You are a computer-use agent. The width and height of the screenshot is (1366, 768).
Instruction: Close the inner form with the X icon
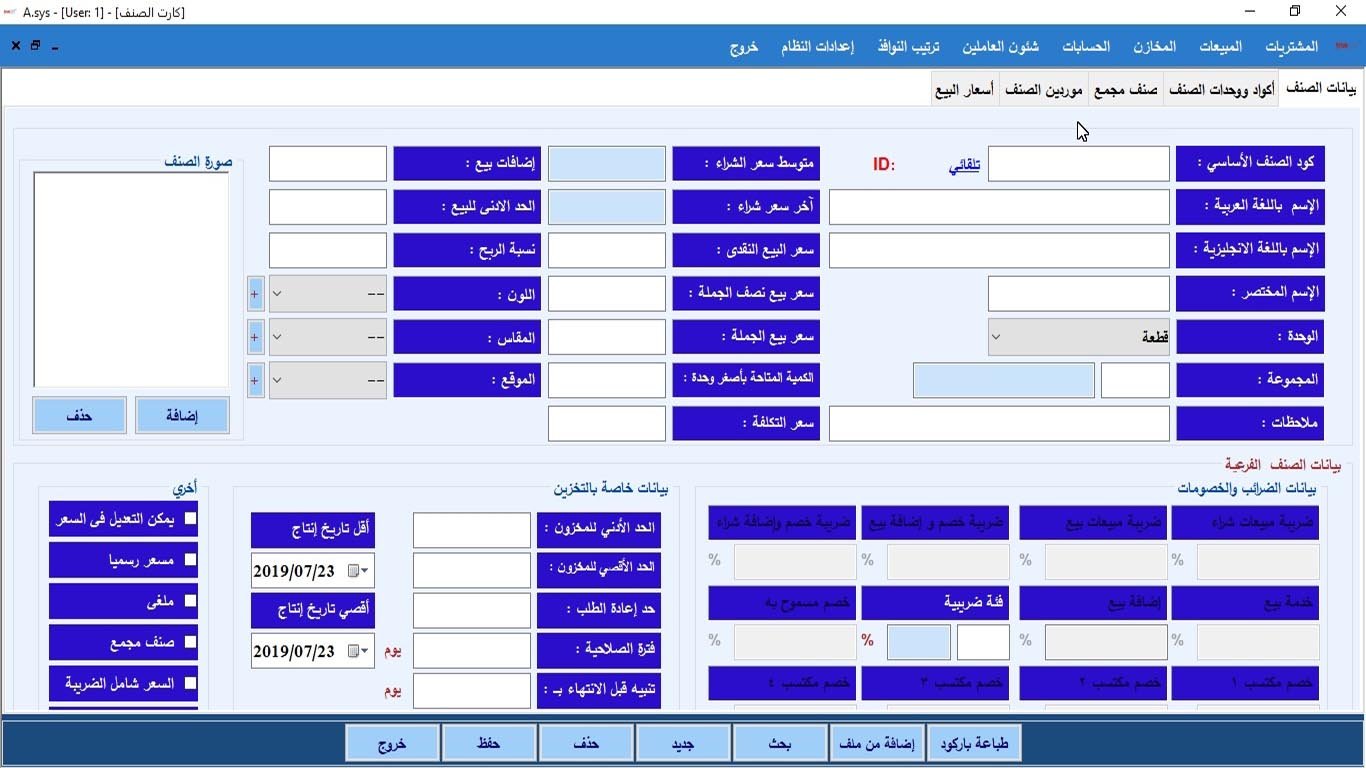(x=15, y=46)
